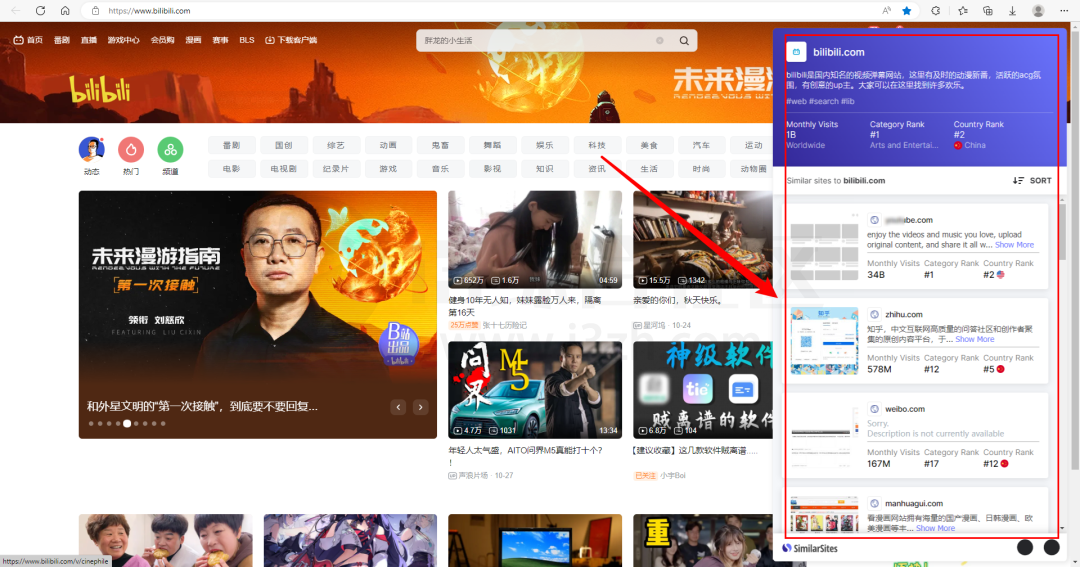The image size is (1080, 567).
Task: Open the browser extensions puzzle icon
Action: 935,10
